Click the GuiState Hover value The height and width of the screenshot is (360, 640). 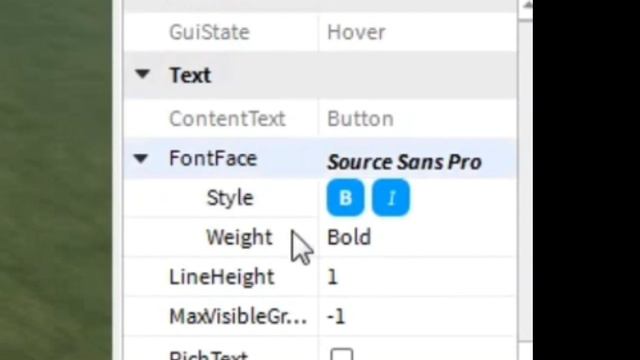coord(356,32)
